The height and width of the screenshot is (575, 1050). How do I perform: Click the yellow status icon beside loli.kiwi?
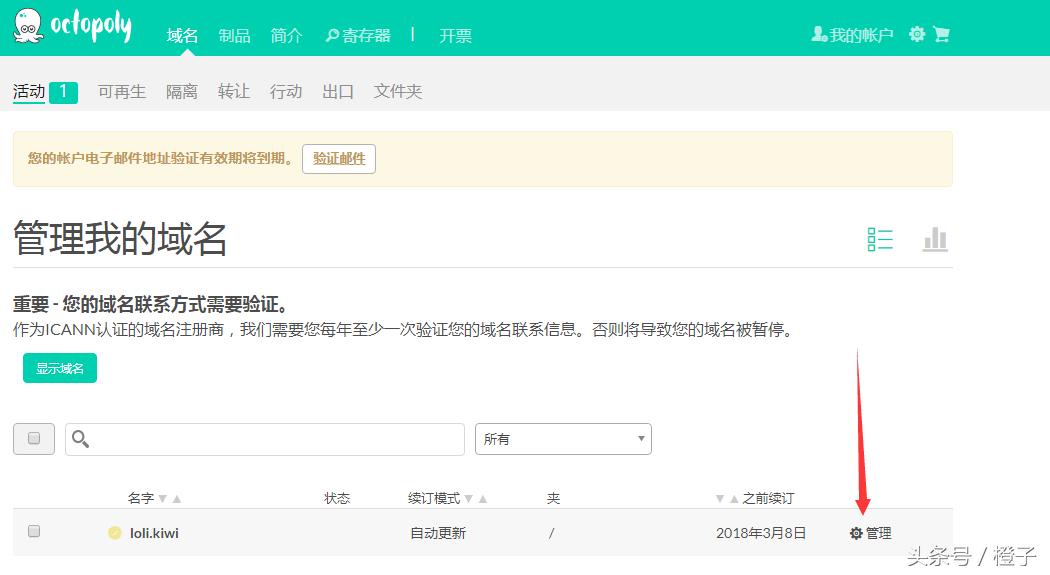pos(115,533)
